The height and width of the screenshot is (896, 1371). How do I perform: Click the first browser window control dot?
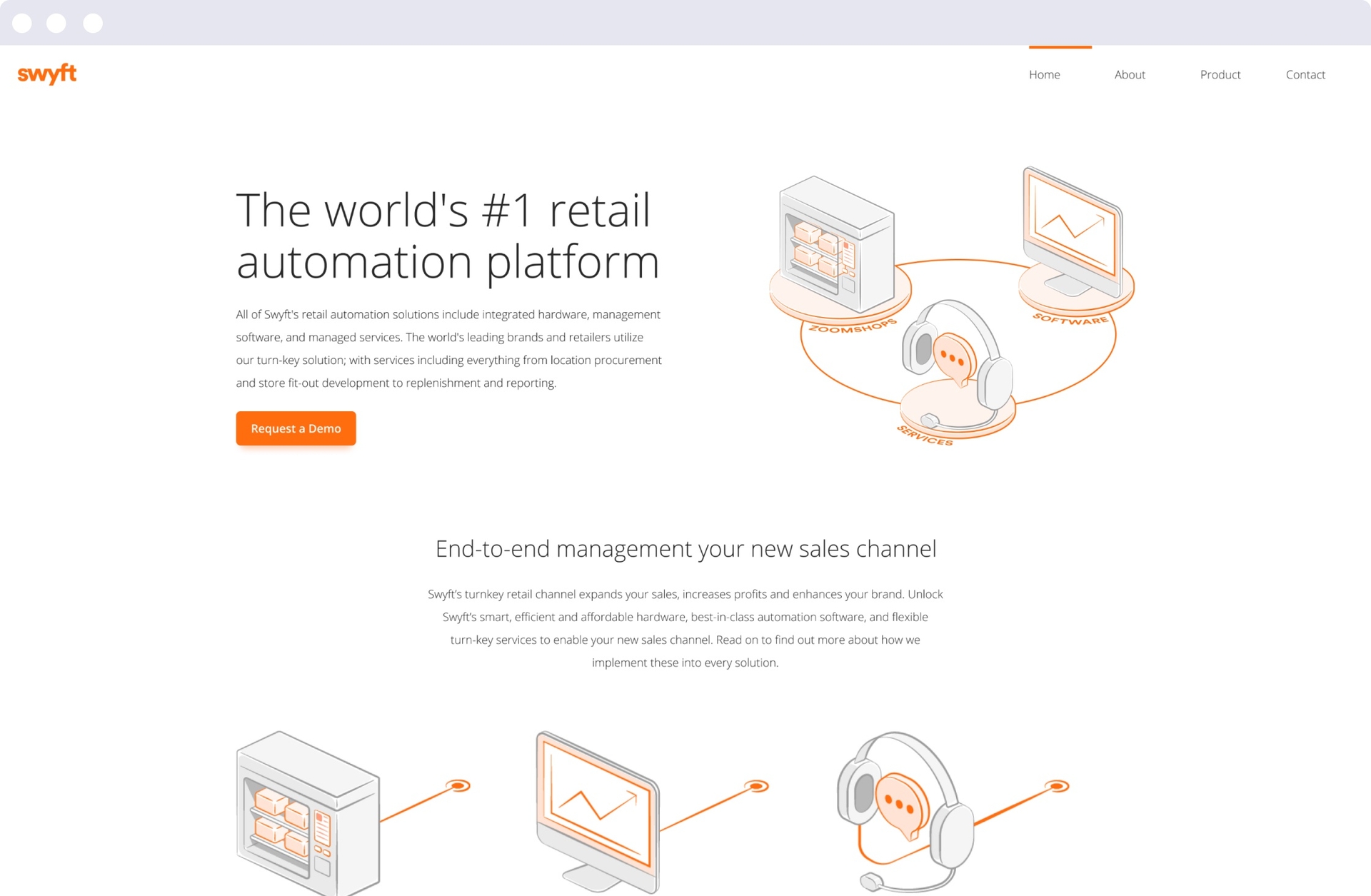click(24, 22)
